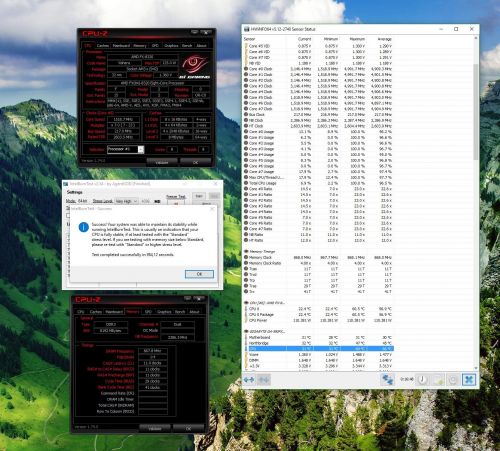This screenshot has width=500, height=451.
Task: Switch to the Bench tab in the CPU-Z memory window
Action: (180, 312)
